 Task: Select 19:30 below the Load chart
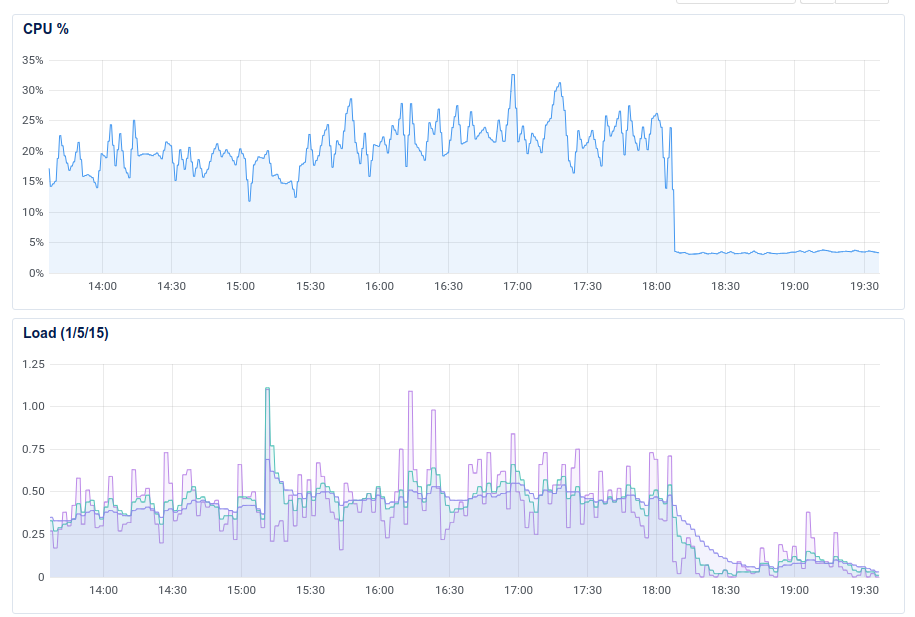pos(864,590)
